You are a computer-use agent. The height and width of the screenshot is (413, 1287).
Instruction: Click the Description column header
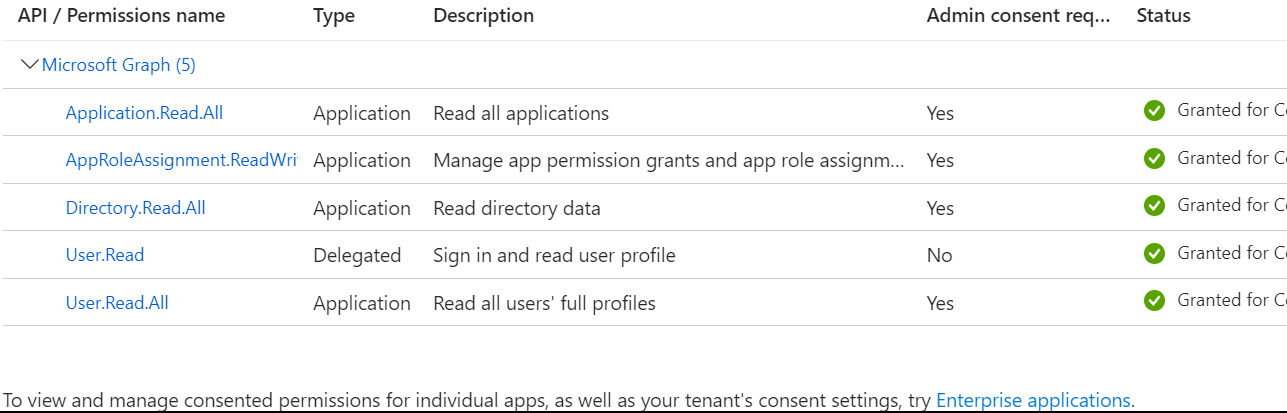484,16
